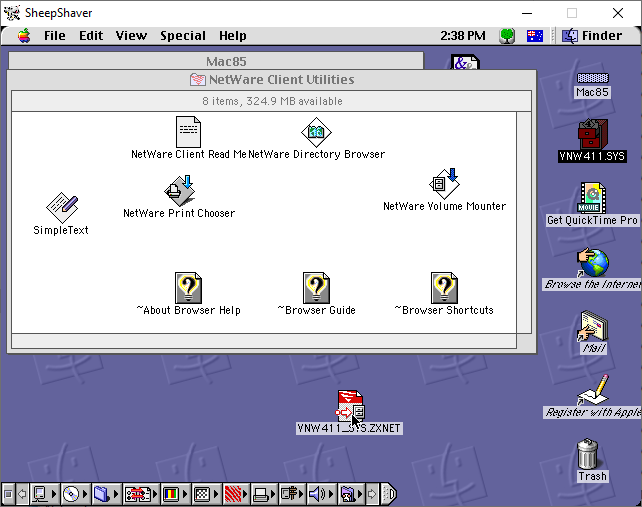Open the Edit menu
642x507 pixels.
pos(91,36)
